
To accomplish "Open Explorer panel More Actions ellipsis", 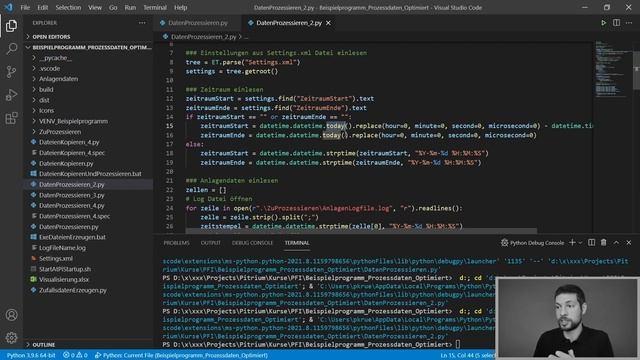I will (142, 23).
